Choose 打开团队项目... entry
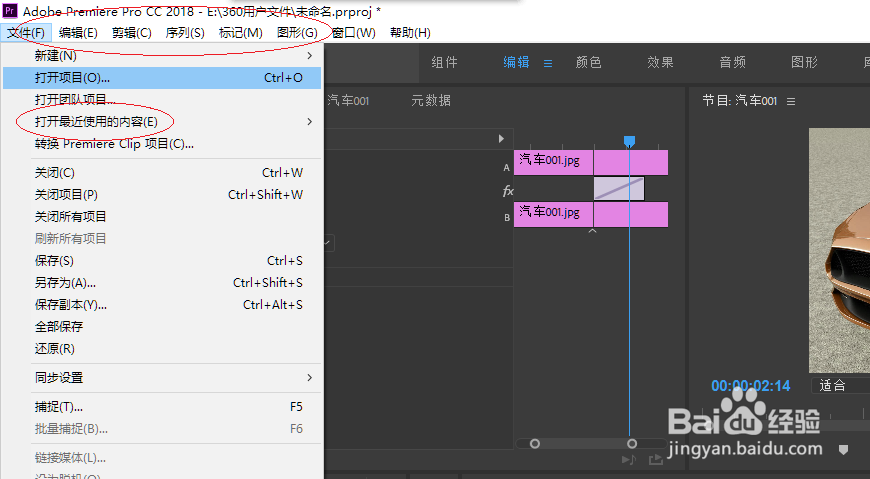This screenshot has width=870, height=479. [x=162, y=99]
